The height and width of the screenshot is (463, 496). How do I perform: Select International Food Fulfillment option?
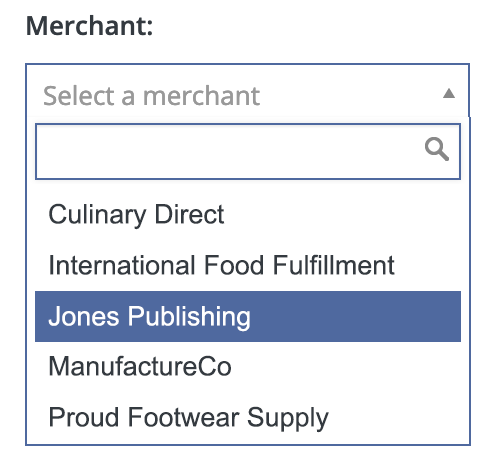tap(248, 265)
